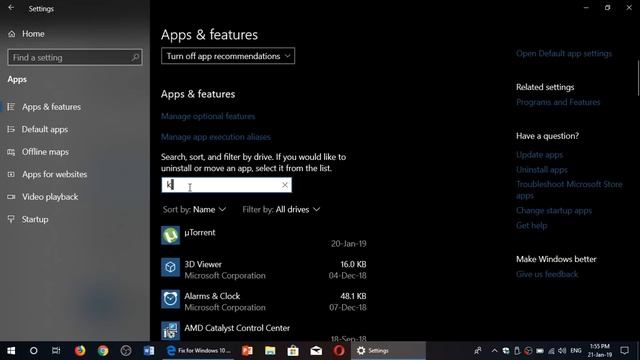Show hidden tray icons chevron
This screenshot has width=640, height=360.
(x=494, y=351)
